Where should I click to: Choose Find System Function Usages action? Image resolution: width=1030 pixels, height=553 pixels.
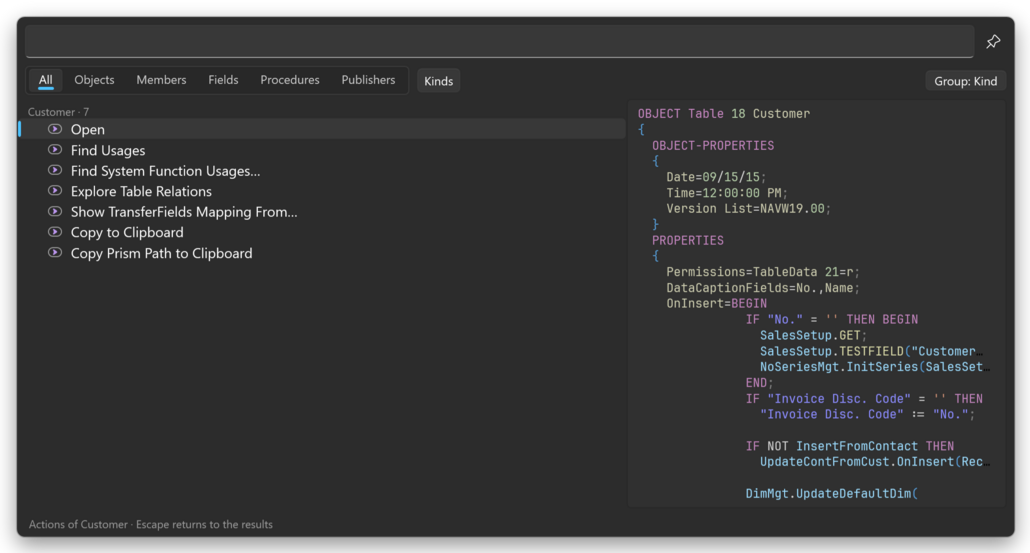[322, 171]
